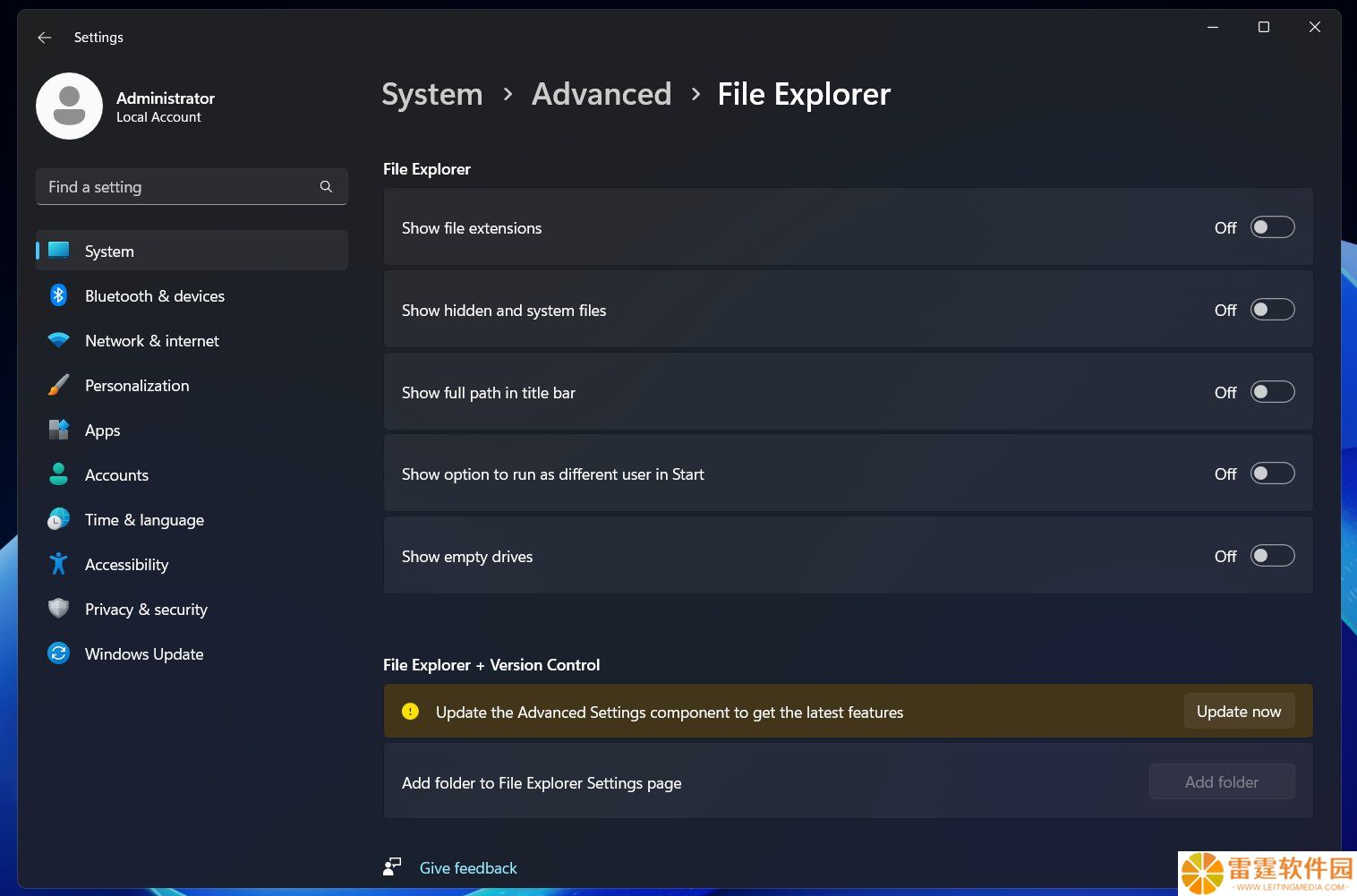
Task: Click the back arrow icon in Settings
Action: (x=45, y=38)
